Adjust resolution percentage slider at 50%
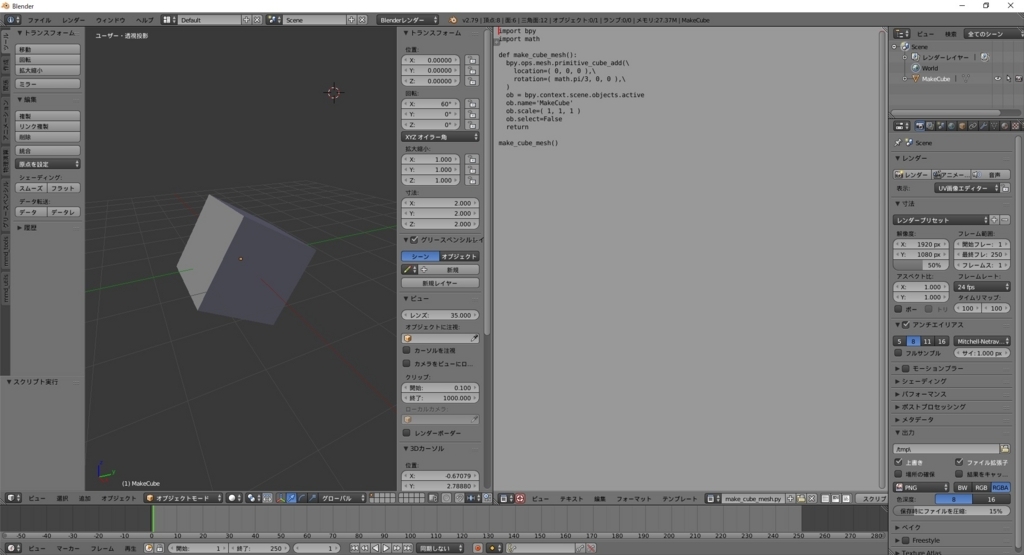The width and height of the screenshot is (1024, 555). click(x=921, y=265)
